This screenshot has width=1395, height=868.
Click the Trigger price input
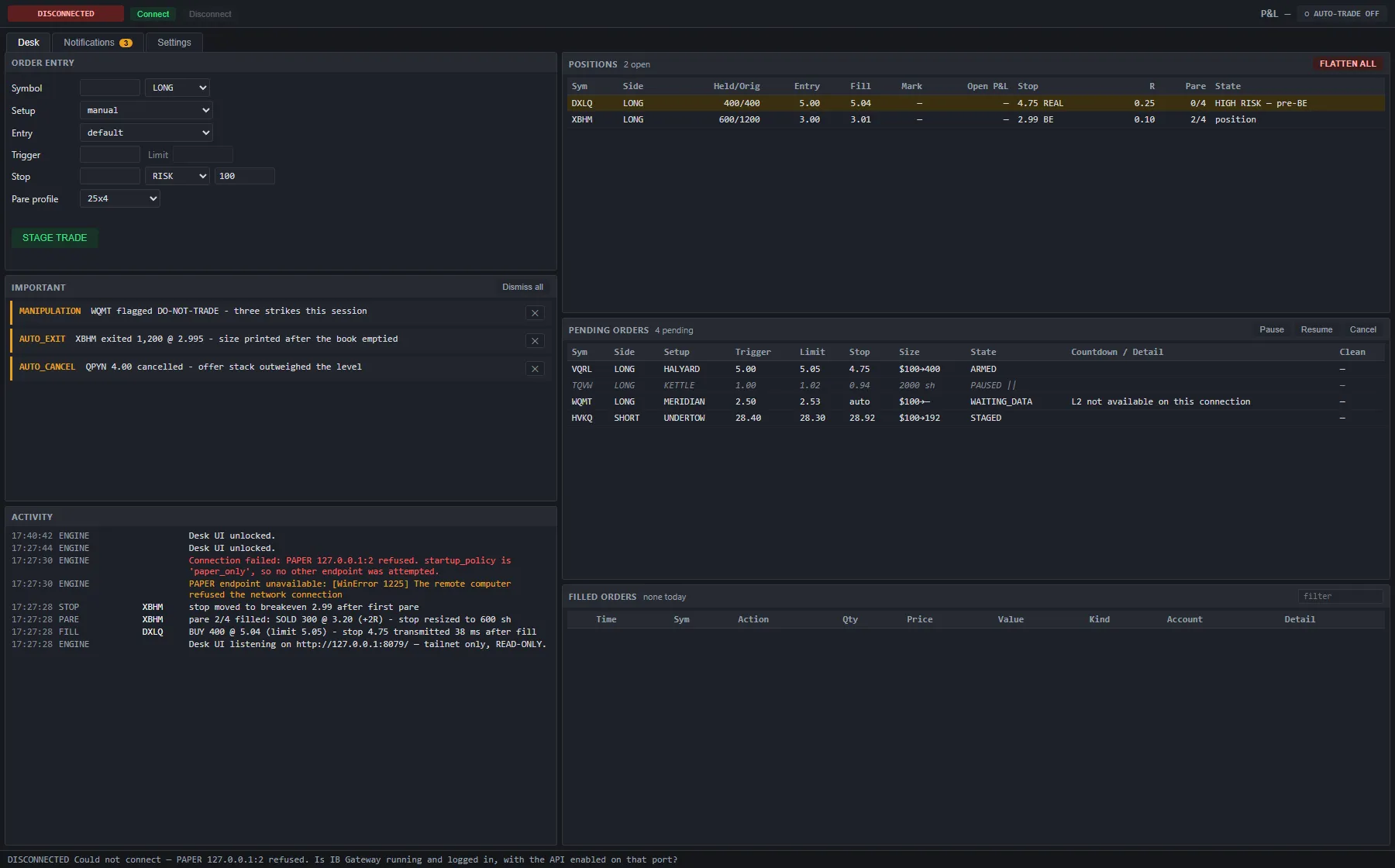point(110,154)
